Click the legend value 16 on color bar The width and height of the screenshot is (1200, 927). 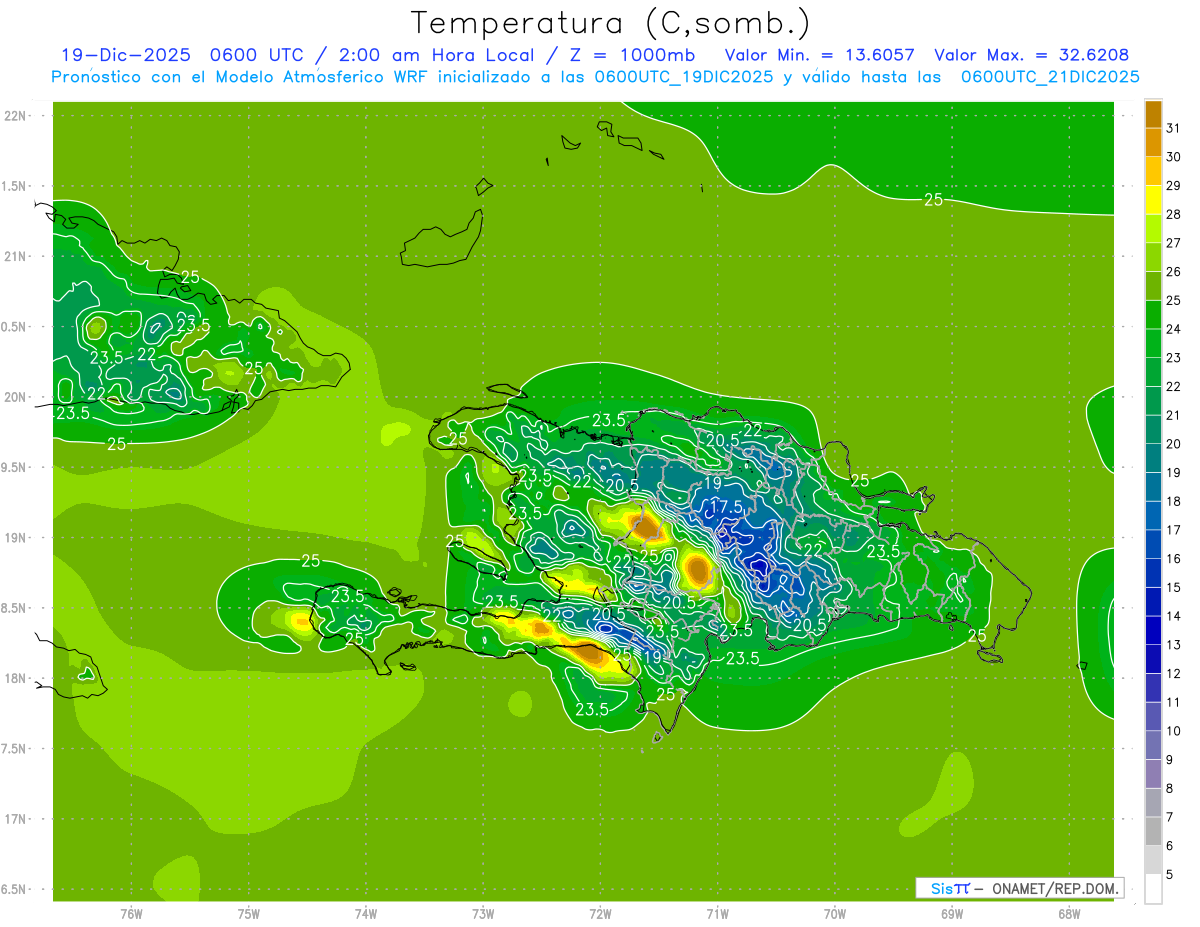point(1174,558)
